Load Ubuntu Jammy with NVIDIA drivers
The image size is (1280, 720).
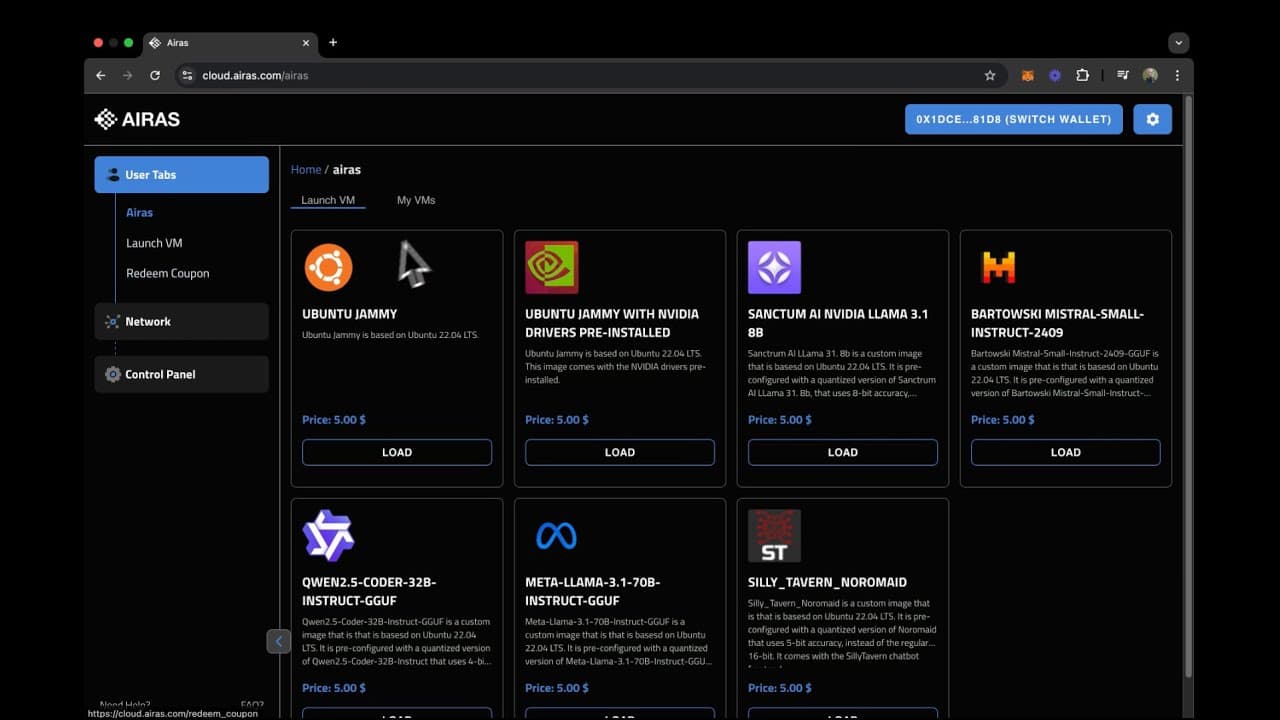[x=620, y=452]
